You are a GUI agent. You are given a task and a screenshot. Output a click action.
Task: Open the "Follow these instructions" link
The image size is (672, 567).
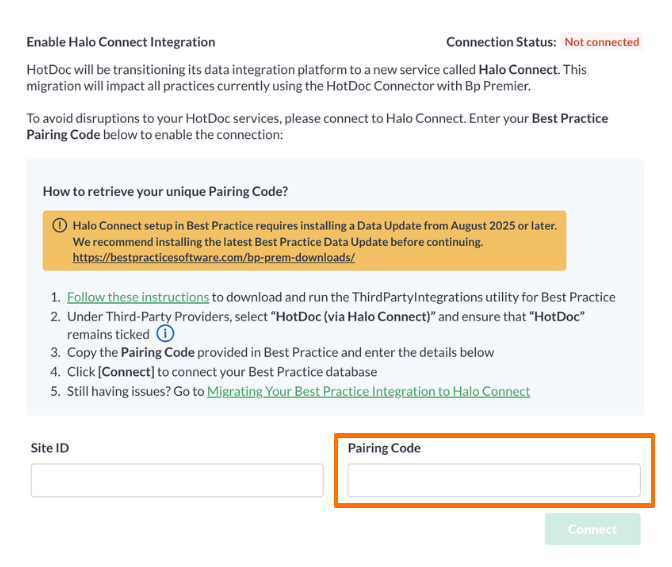point(138,297)
